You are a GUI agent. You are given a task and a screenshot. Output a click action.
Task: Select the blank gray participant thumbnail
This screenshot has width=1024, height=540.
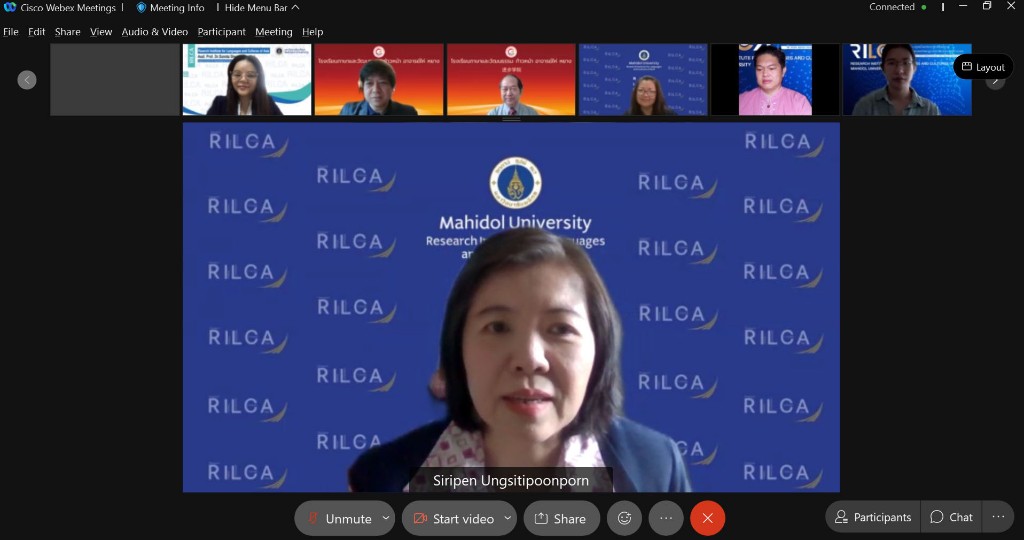(115, 80)
